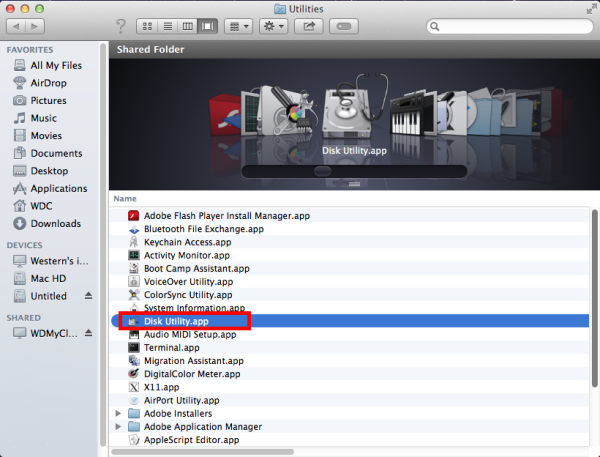Click the red Flash cover flow thumbnail
This screenshot has width=600, height=457.
pos(225,117)
